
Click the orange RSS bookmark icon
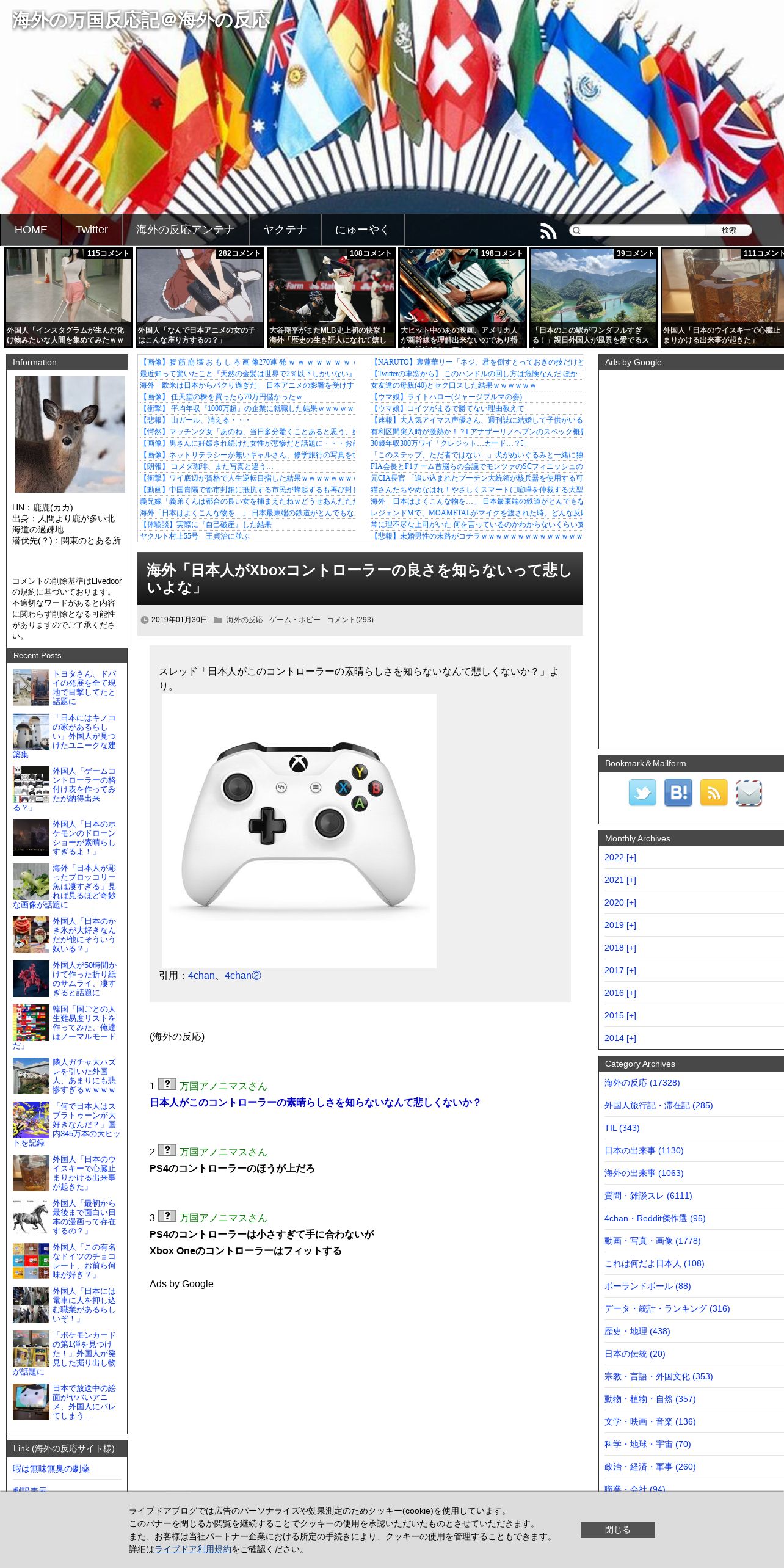click(714, 793)
